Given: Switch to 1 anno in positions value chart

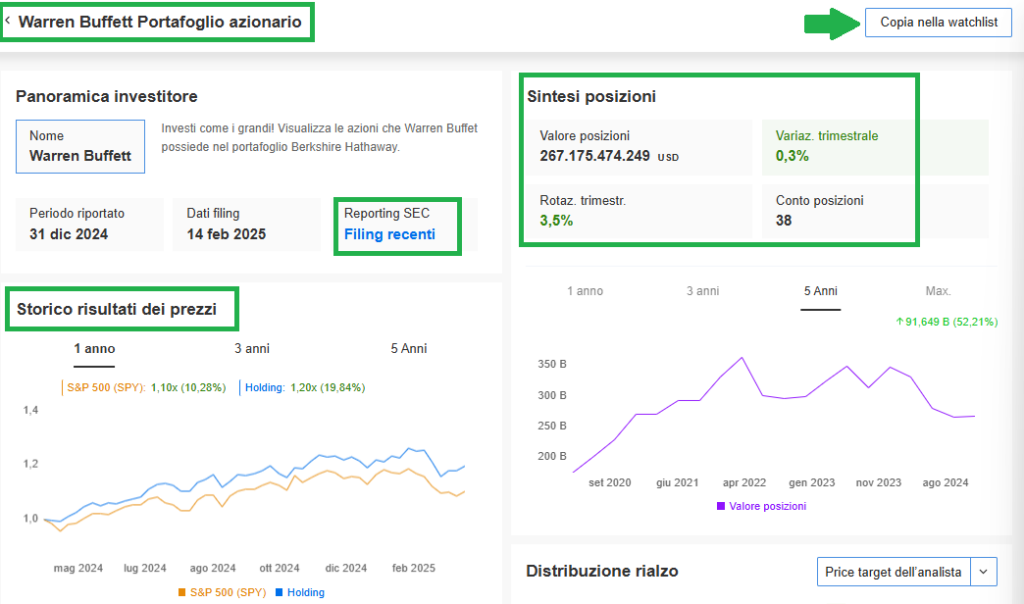Looking at the screenshot, I should click(x=585, y=291).
